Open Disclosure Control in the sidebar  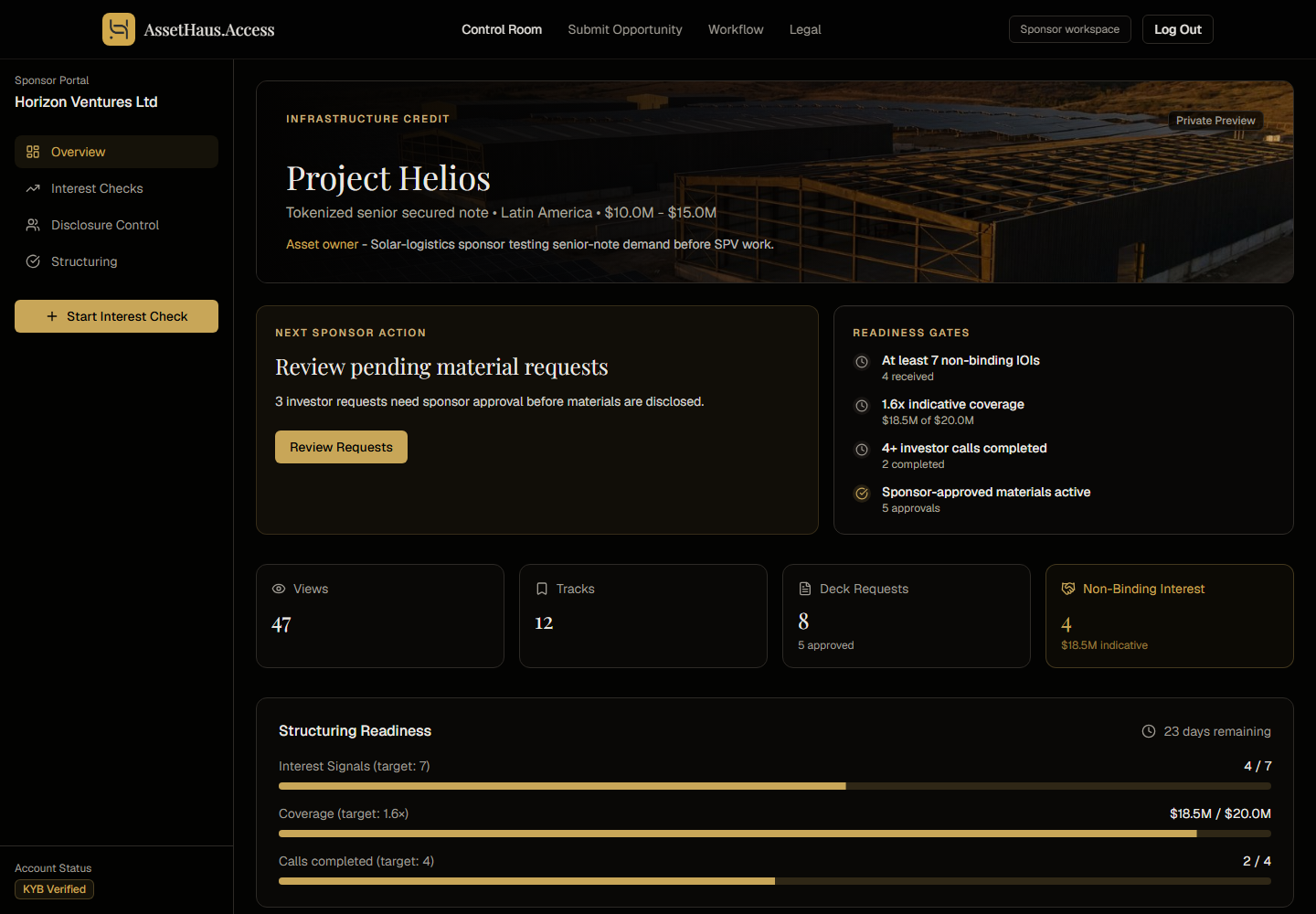coord(116,225)
